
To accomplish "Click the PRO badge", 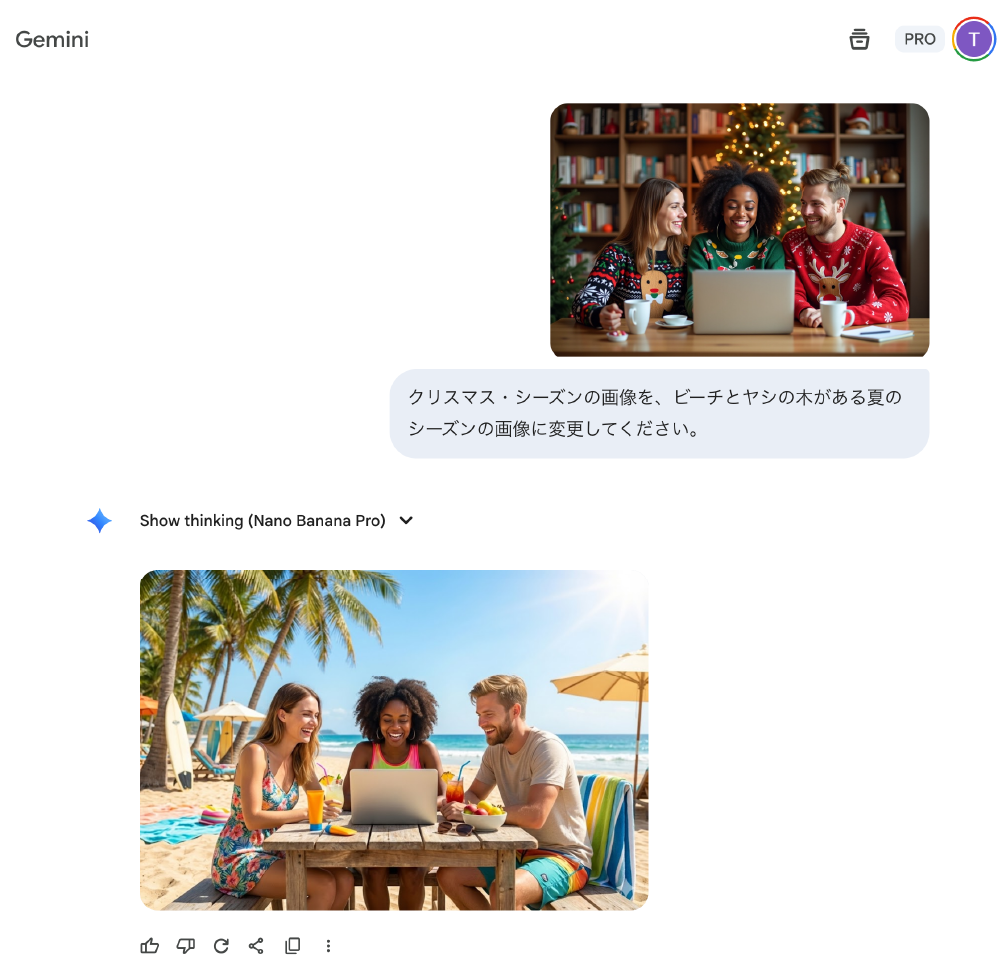I will pyautogui.click(x=919, y=40).
